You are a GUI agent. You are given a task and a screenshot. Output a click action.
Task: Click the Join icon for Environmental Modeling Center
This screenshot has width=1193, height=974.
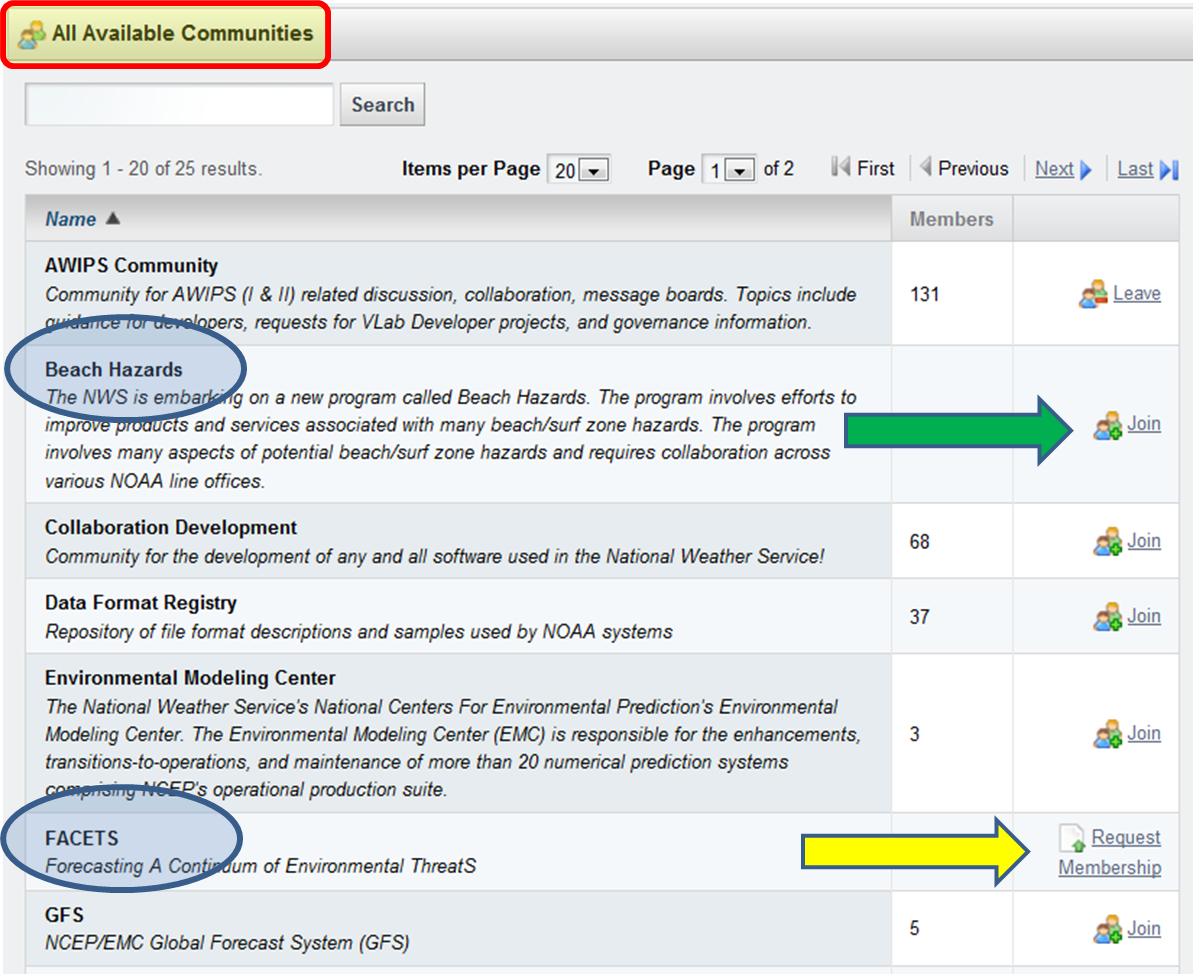click(1108, 734)
